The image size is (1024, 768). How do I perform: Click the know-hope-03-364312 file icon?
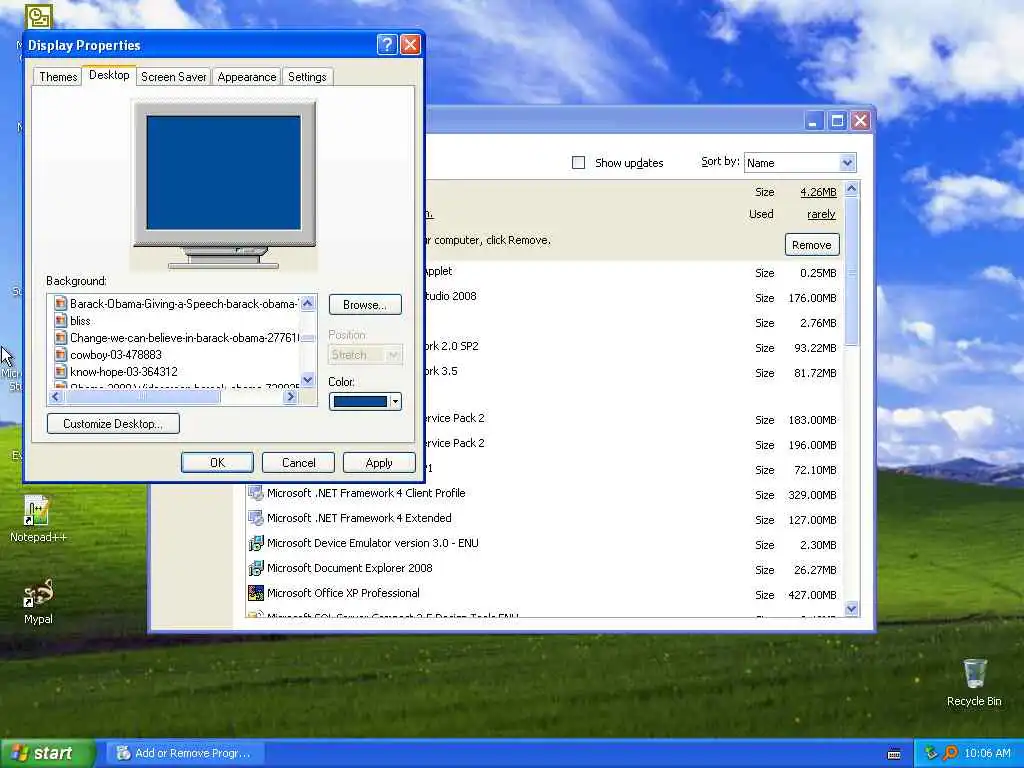coord(61,372)
